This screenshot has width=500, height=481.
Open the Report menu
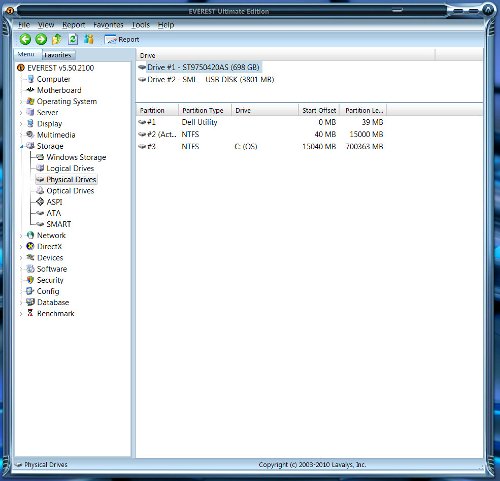point(74,25)
